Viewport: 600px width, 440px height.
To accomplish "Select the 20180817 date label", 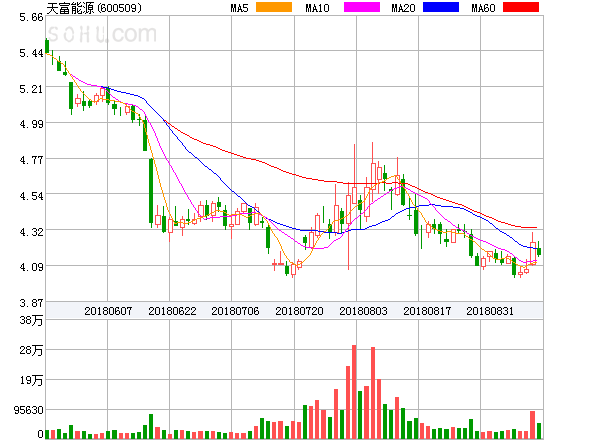I will click(x=427, y=311).
